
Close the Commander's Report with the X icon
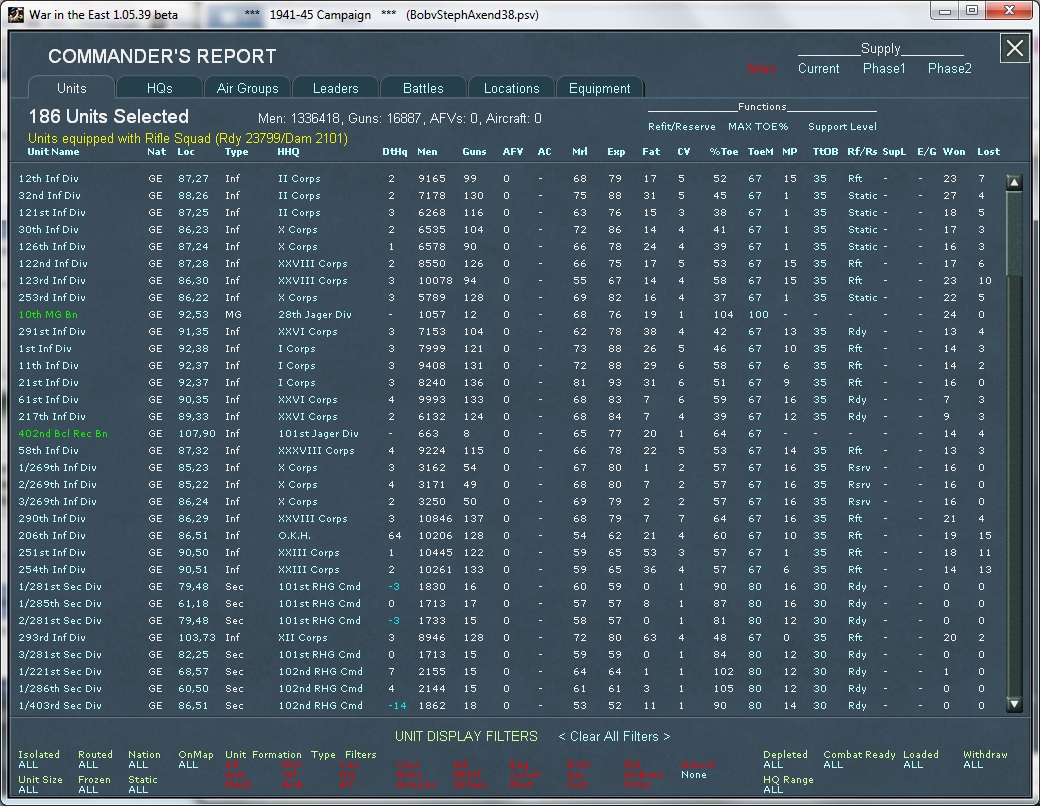click(1014, 48)
